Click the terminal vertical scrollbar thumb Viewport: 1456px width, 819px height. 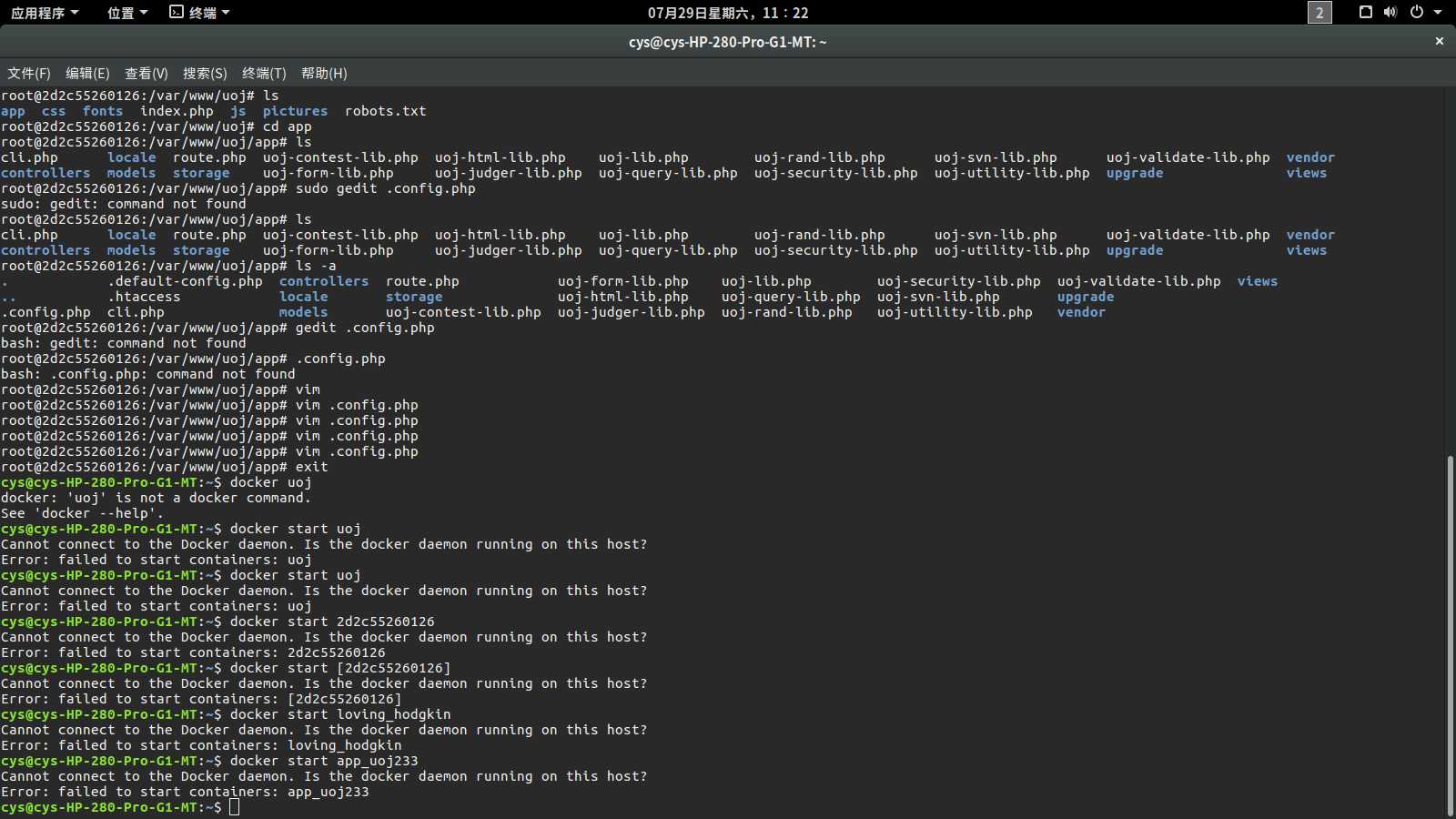[1451, 635]
